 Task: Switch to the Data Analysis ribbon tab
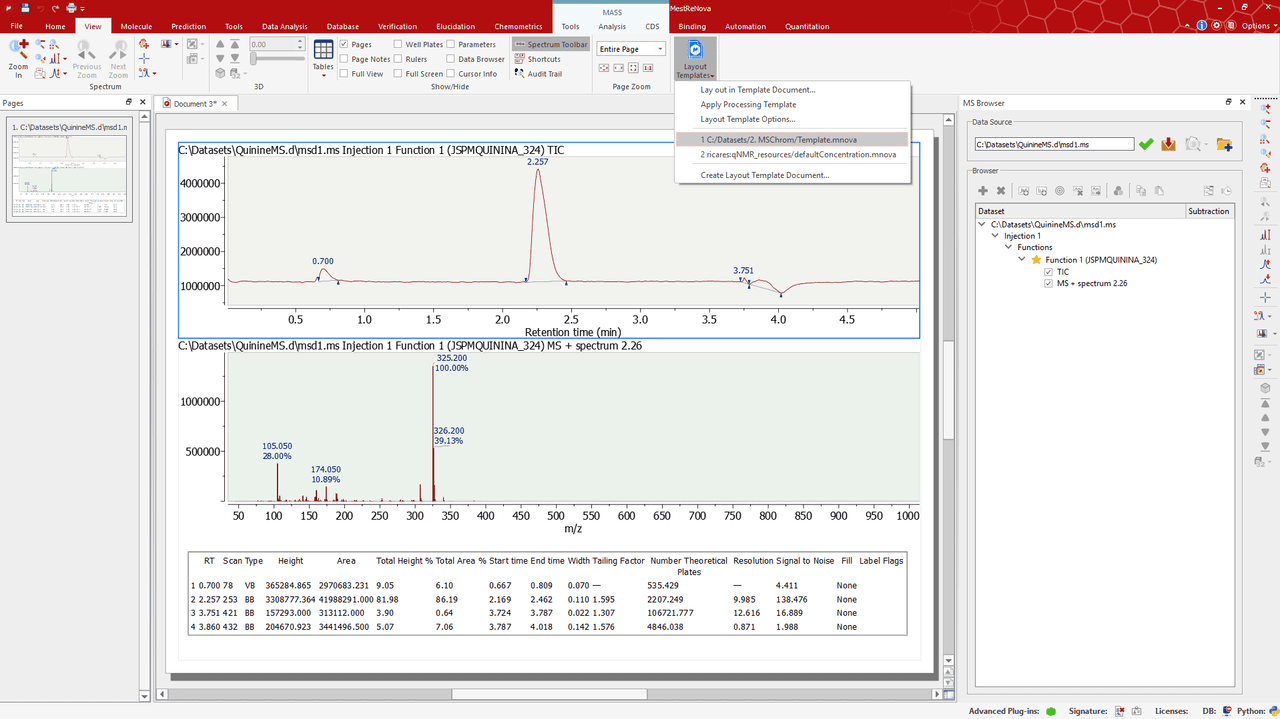pos(285,26)
